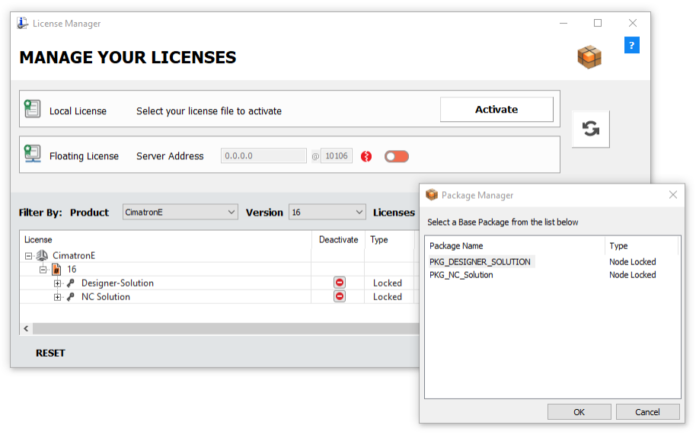This screenshot has width=696, height=435.
Task: Open the Version dropdown showing 16
Action: tap(327, 212)
